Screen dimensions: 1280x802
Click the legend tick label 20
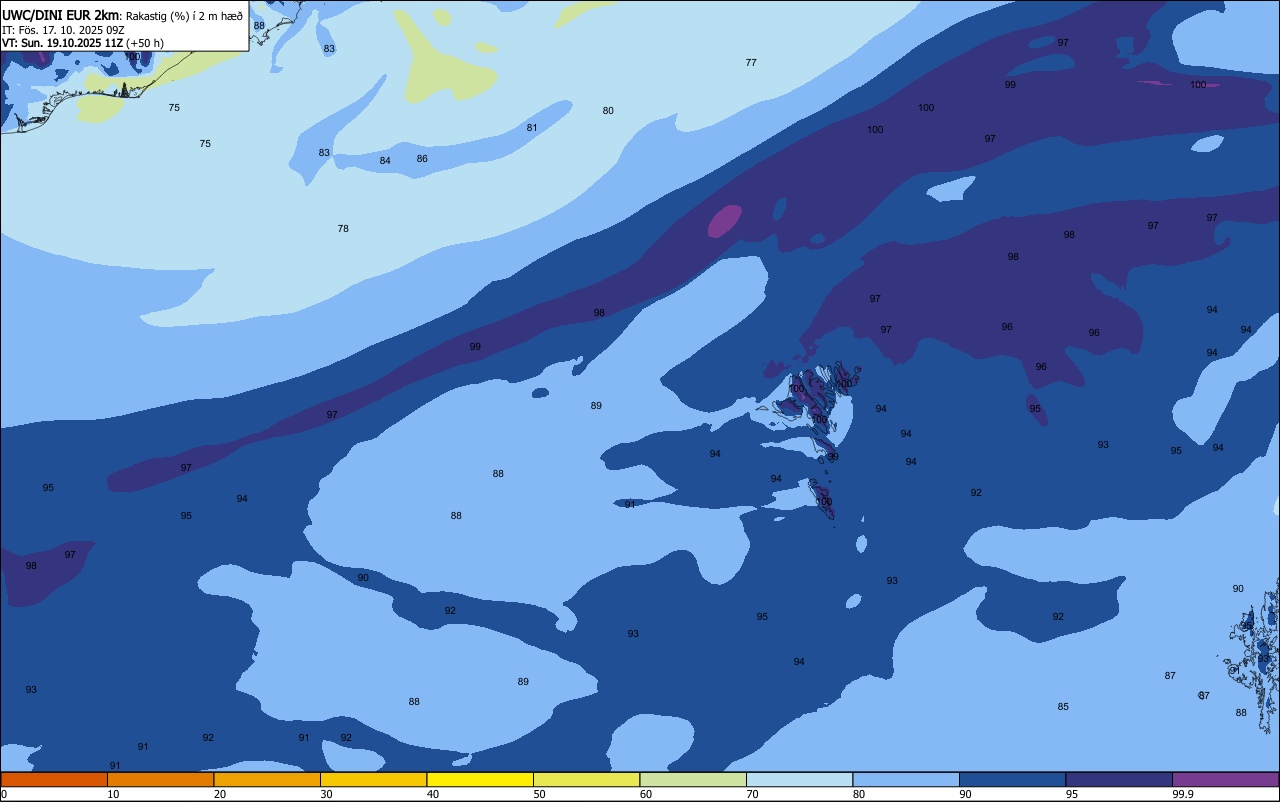tap(220, 794)
